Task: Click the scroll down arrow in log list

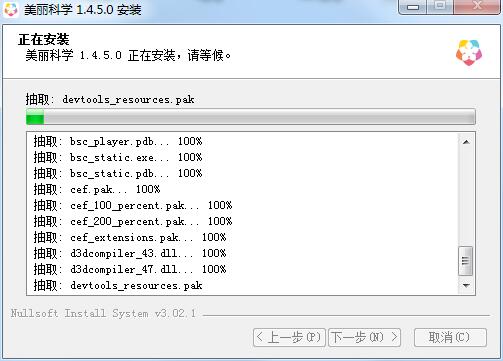Action: point(466,285)
